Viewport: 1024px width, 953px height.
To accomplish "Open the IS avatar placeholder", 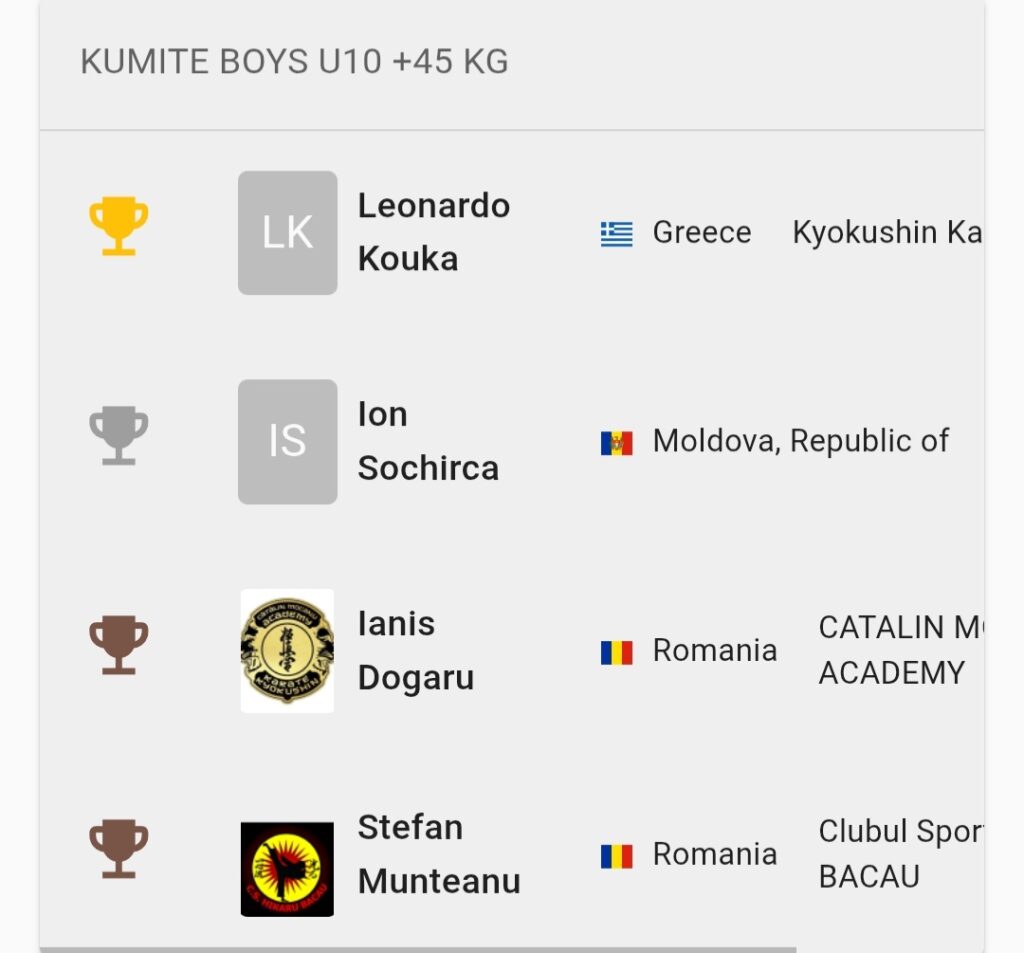I will 287,442.
